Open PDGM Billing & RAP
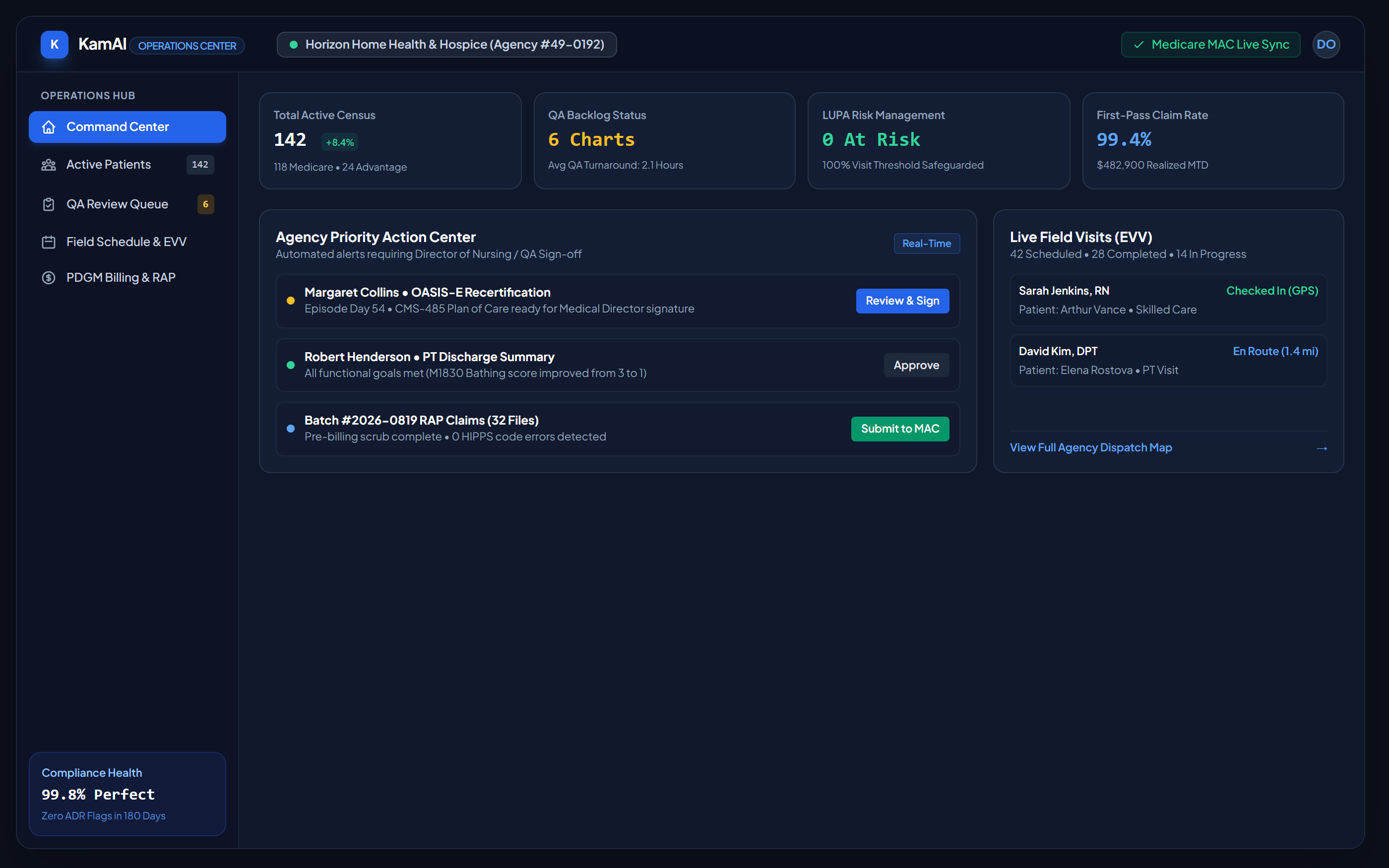This screenshot has height=868, width=1389. (x=127, y=278)
